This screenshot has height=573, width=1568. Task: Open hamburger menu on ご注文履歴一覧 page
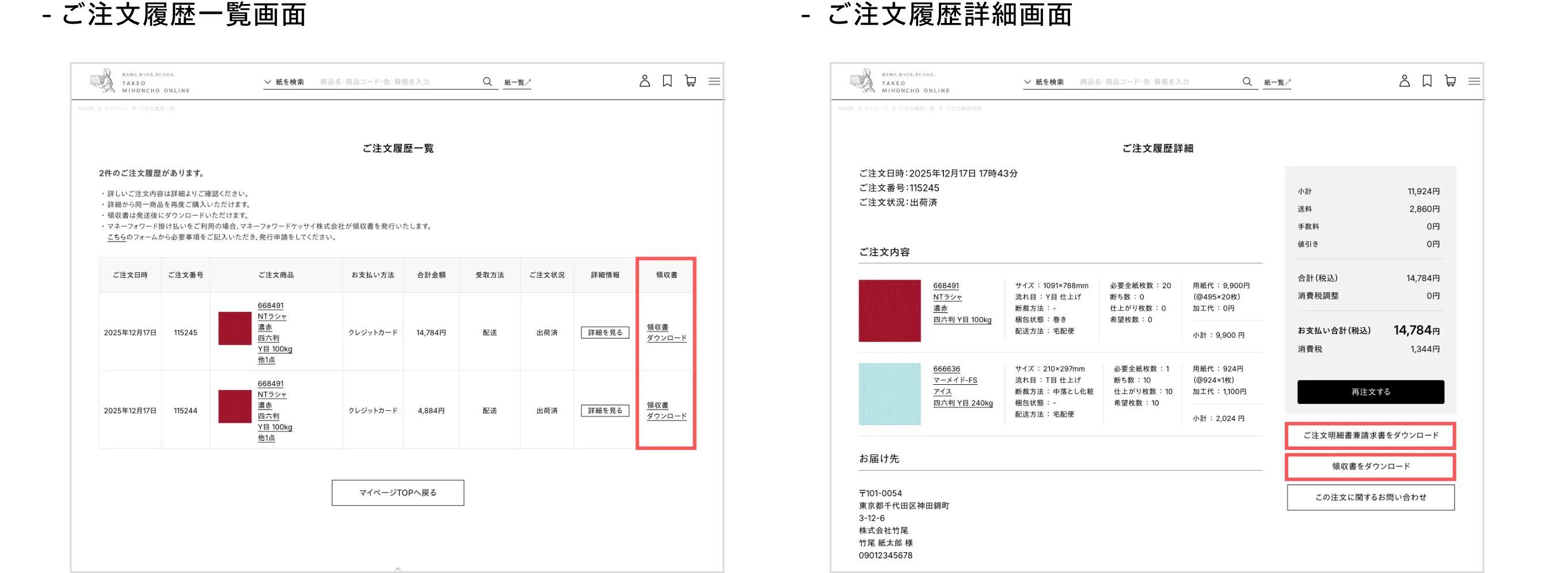[x=714, y=81]
